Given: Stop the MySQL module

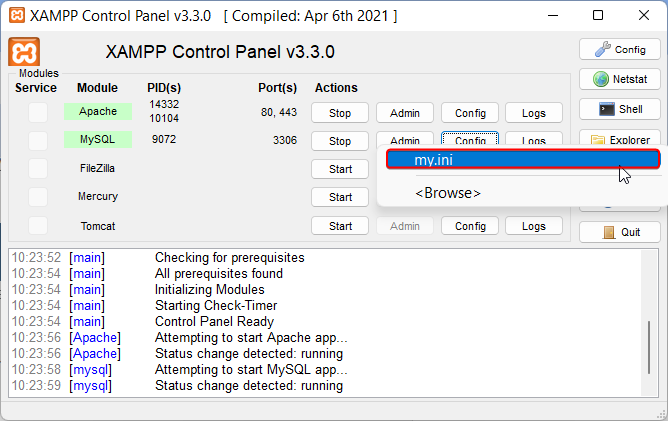Looking at the screenshot, I should tap(340, 141).
